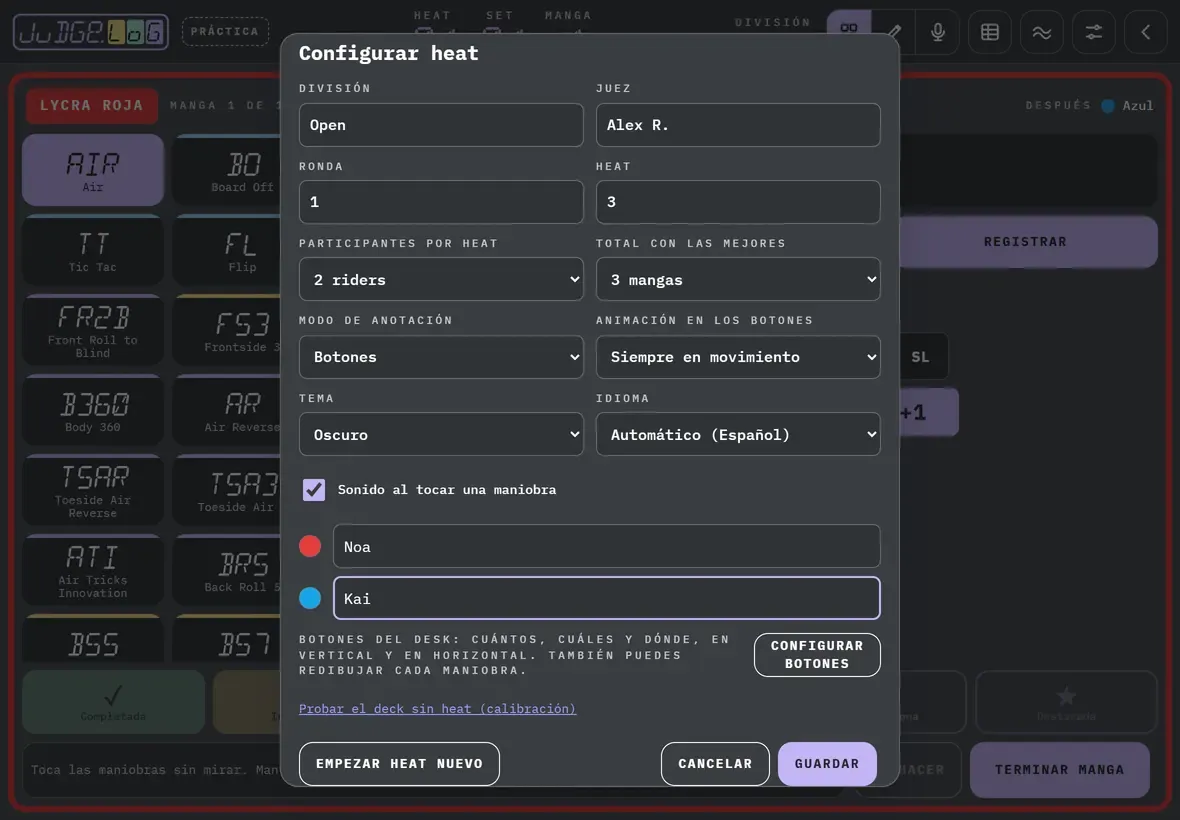Tap the ATI Air Tricks Innovation button

pos(93,571)
